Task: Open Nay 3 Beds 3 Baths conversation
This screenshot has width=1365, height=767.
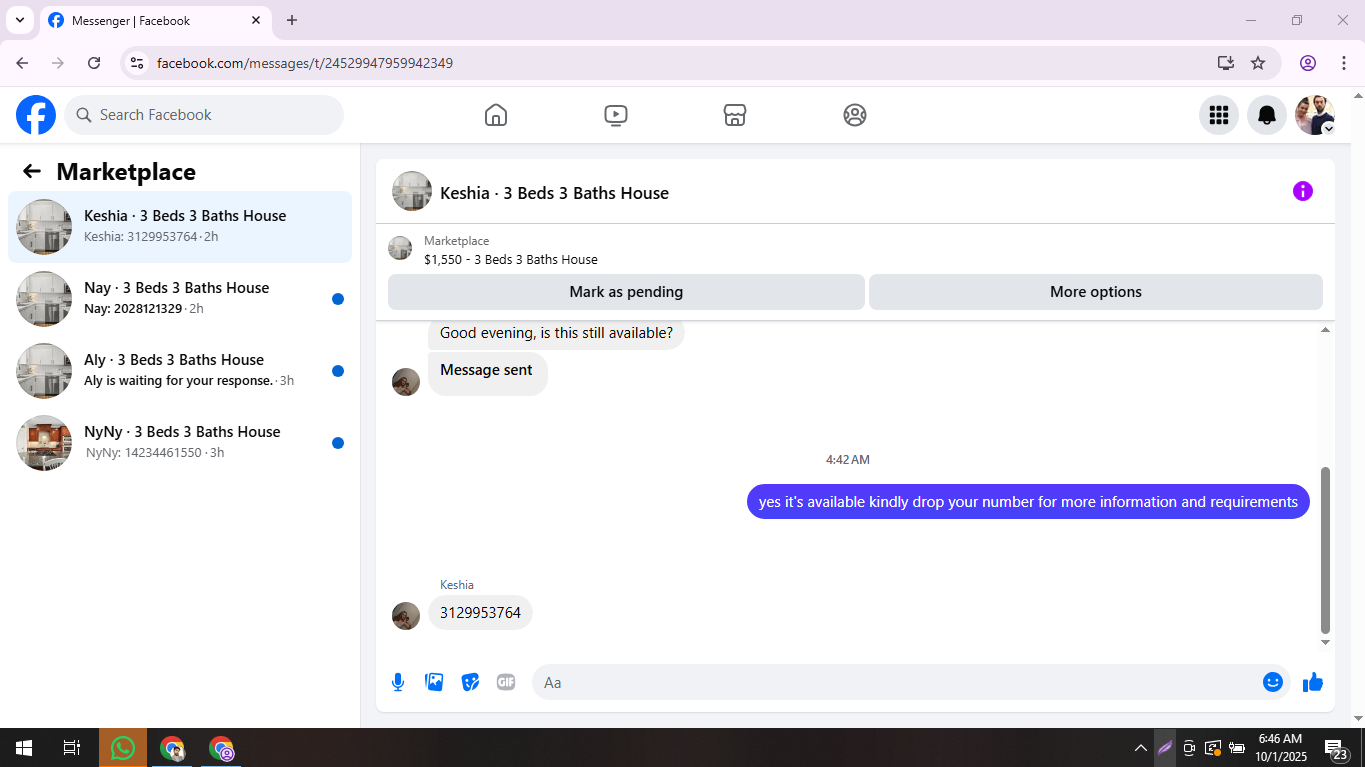Action: coord(180,299)
